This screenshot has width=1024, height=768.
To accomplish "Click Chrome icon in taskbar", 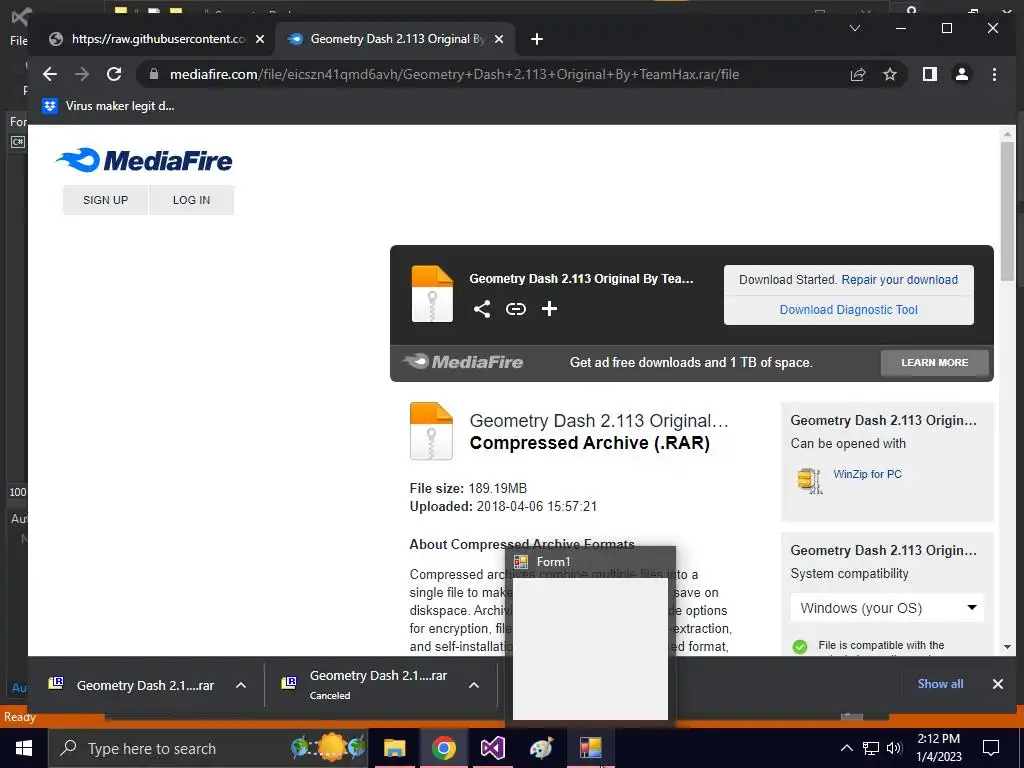I will tap(443, 748).
